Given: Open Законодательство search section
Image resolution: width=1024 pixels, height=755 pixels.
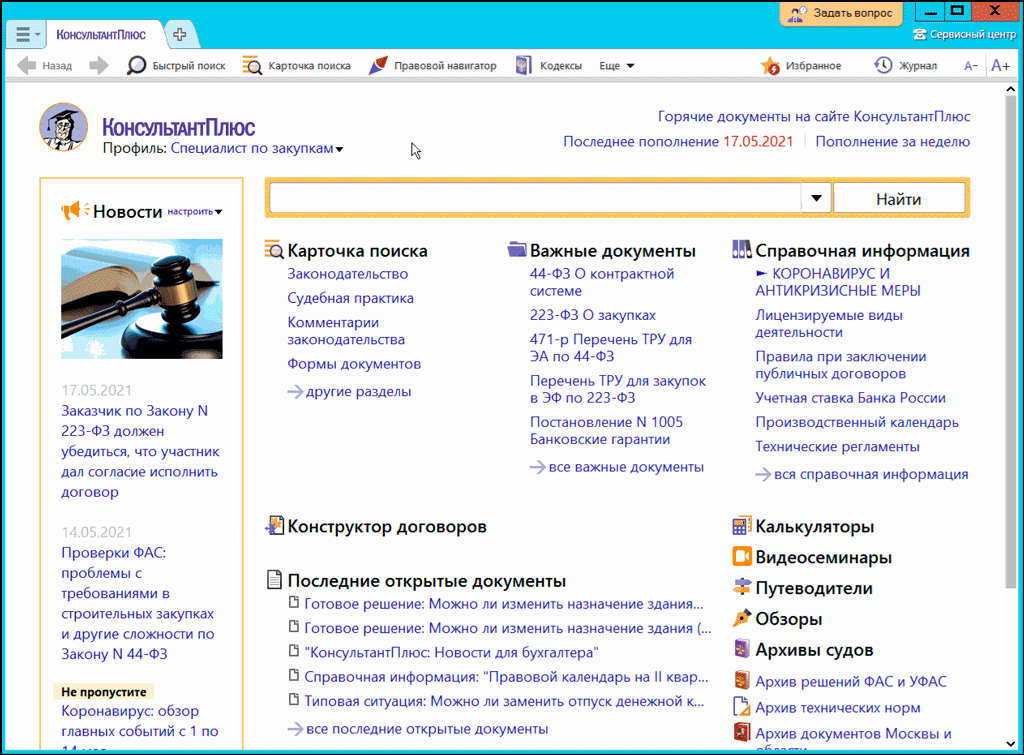Looking at the screenshot, I should 347,274.
